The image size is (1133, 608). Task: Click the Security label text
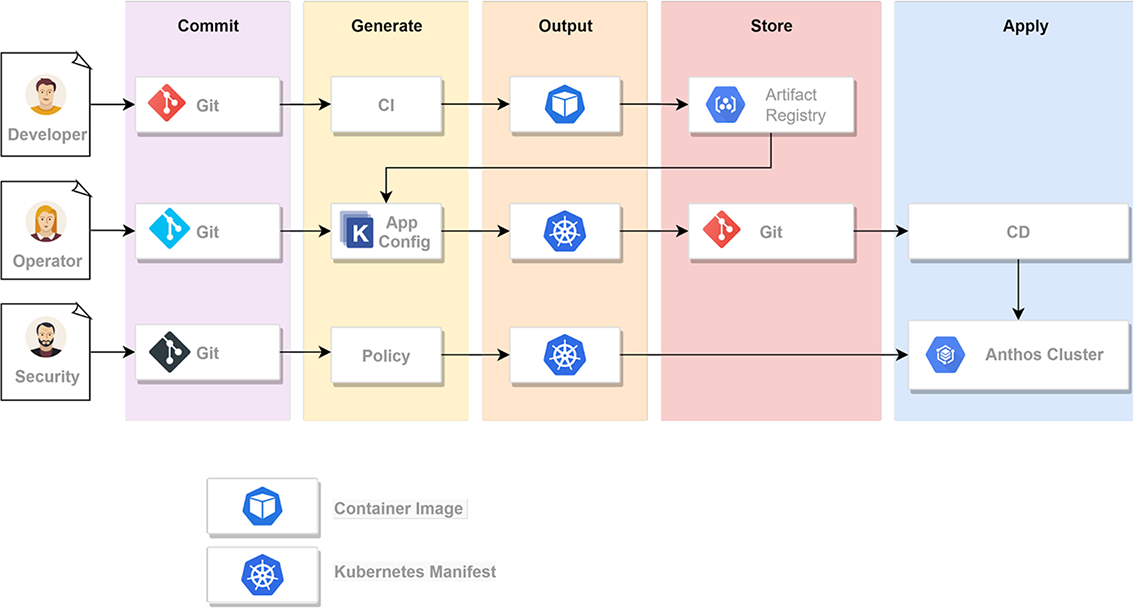tap(47, 377)
